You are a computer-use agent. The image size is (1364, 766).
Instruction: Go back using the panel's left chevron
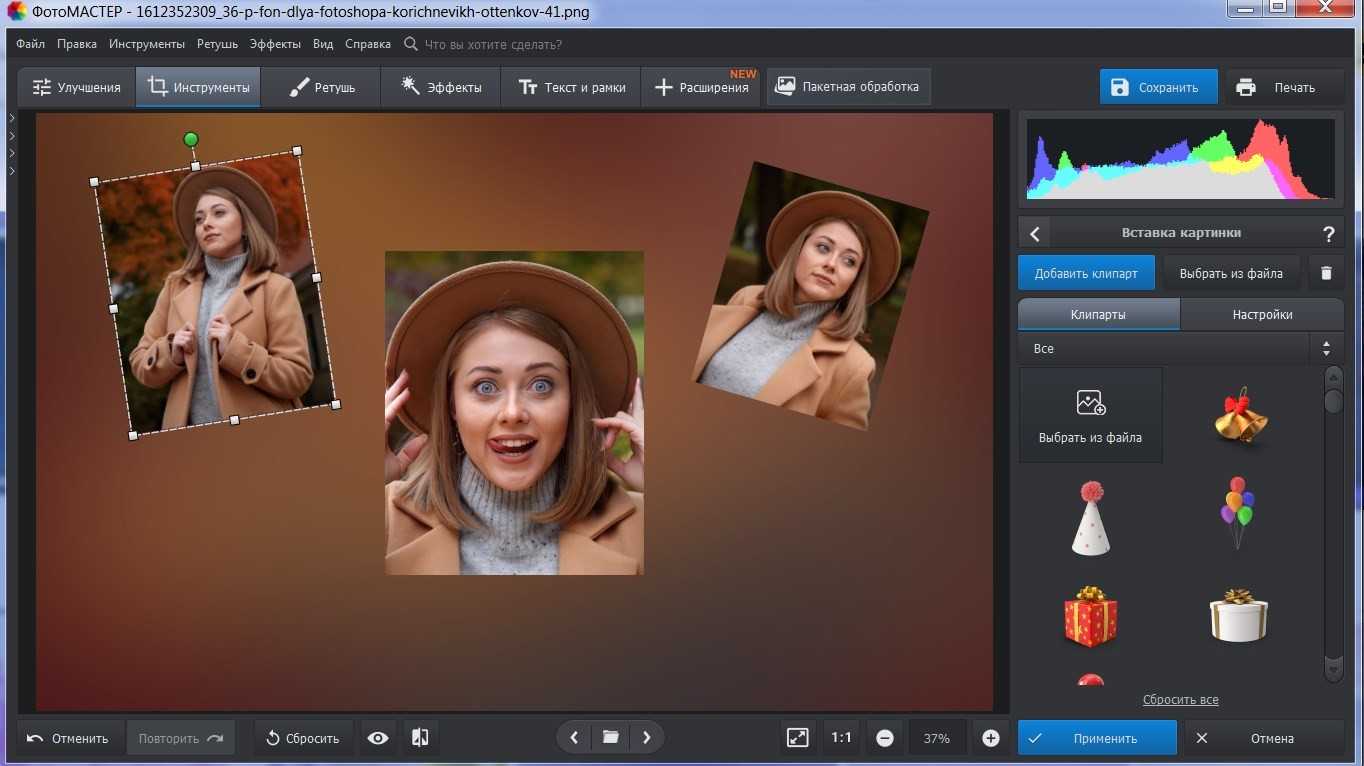click(x=1035, y=234)
